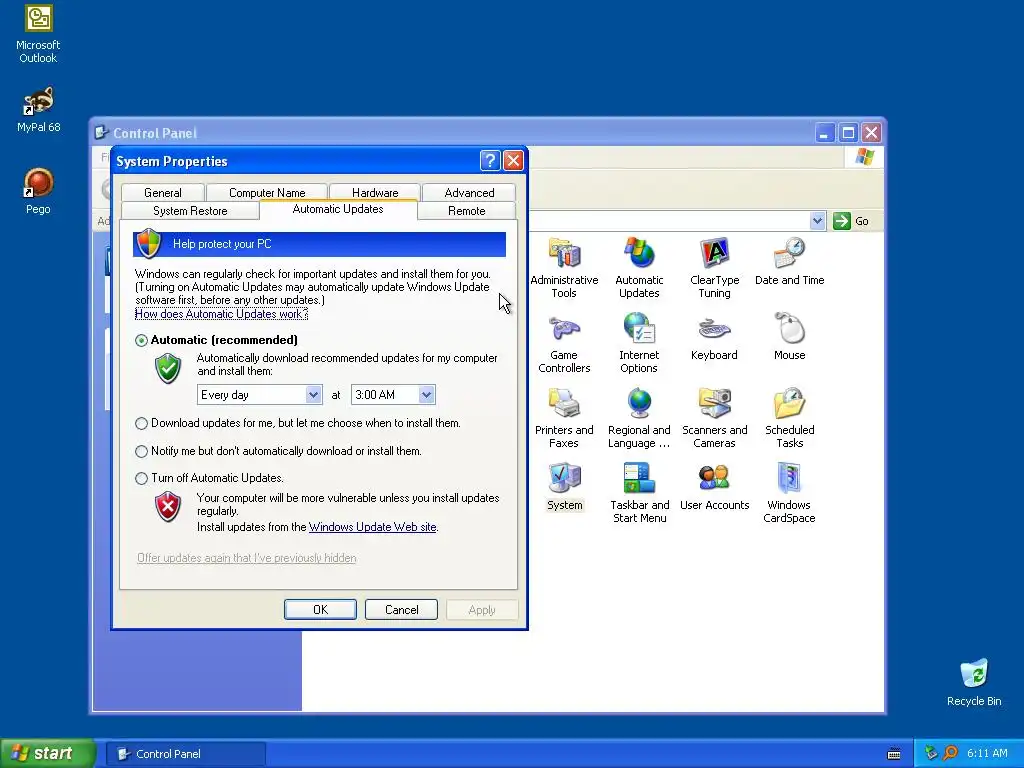Click the green Go arrow in the address bar

tap(842, 221)
